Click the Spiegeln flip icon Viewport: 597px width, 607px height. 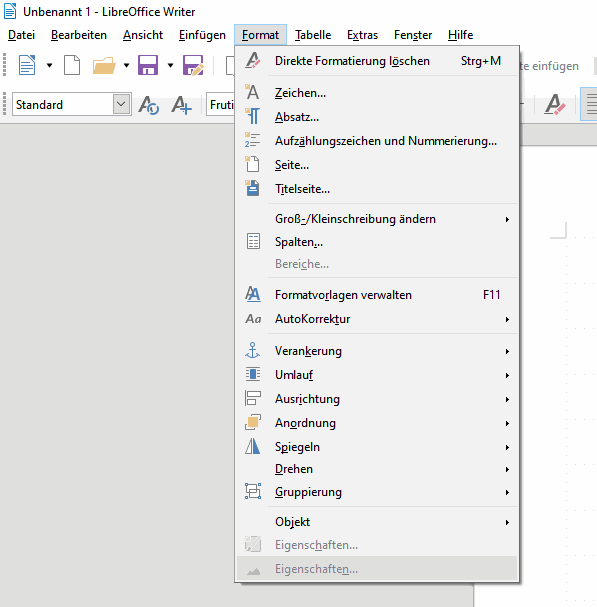coord(253,446)
